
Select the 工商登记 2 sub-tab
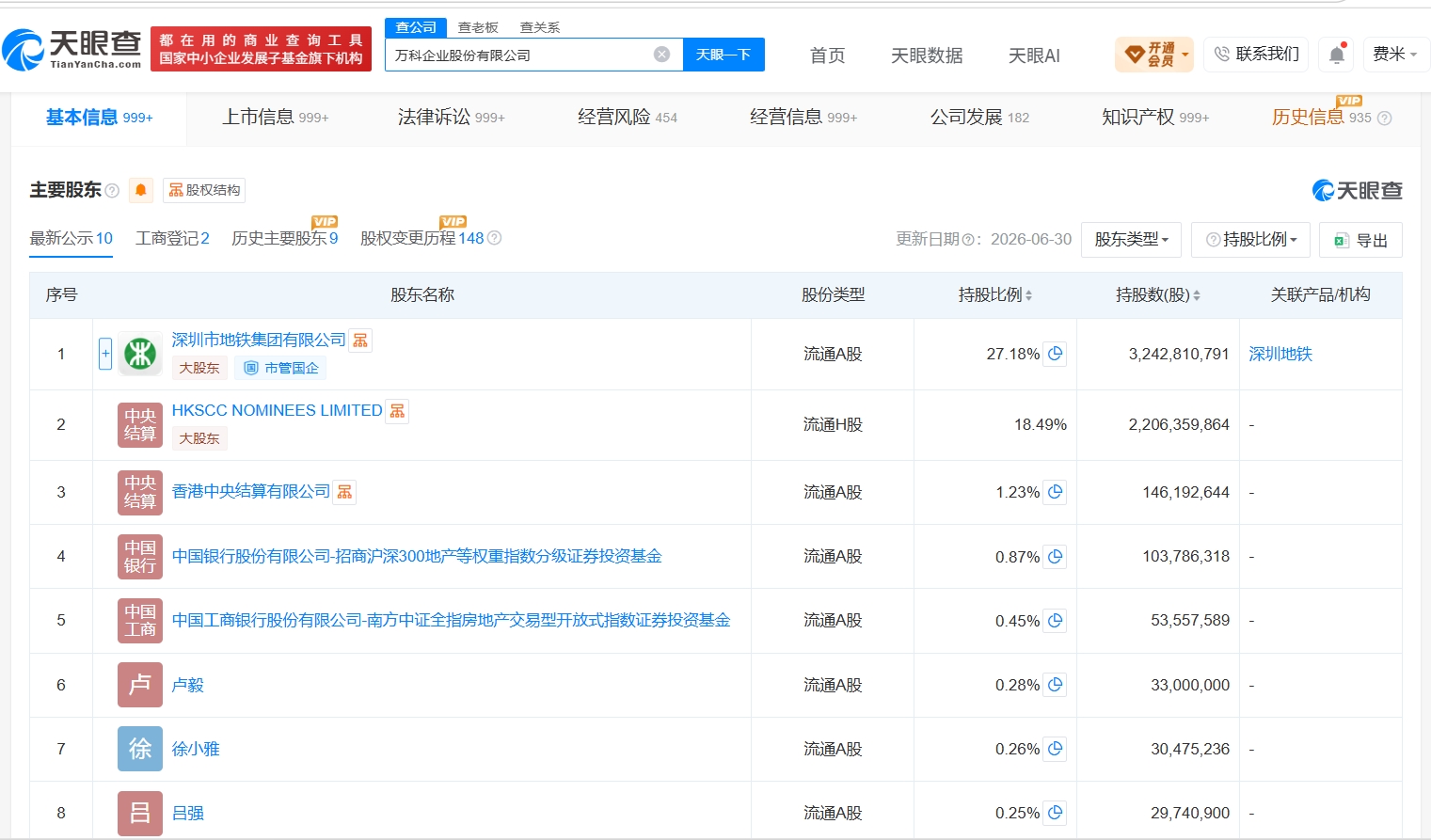[172, 239]
